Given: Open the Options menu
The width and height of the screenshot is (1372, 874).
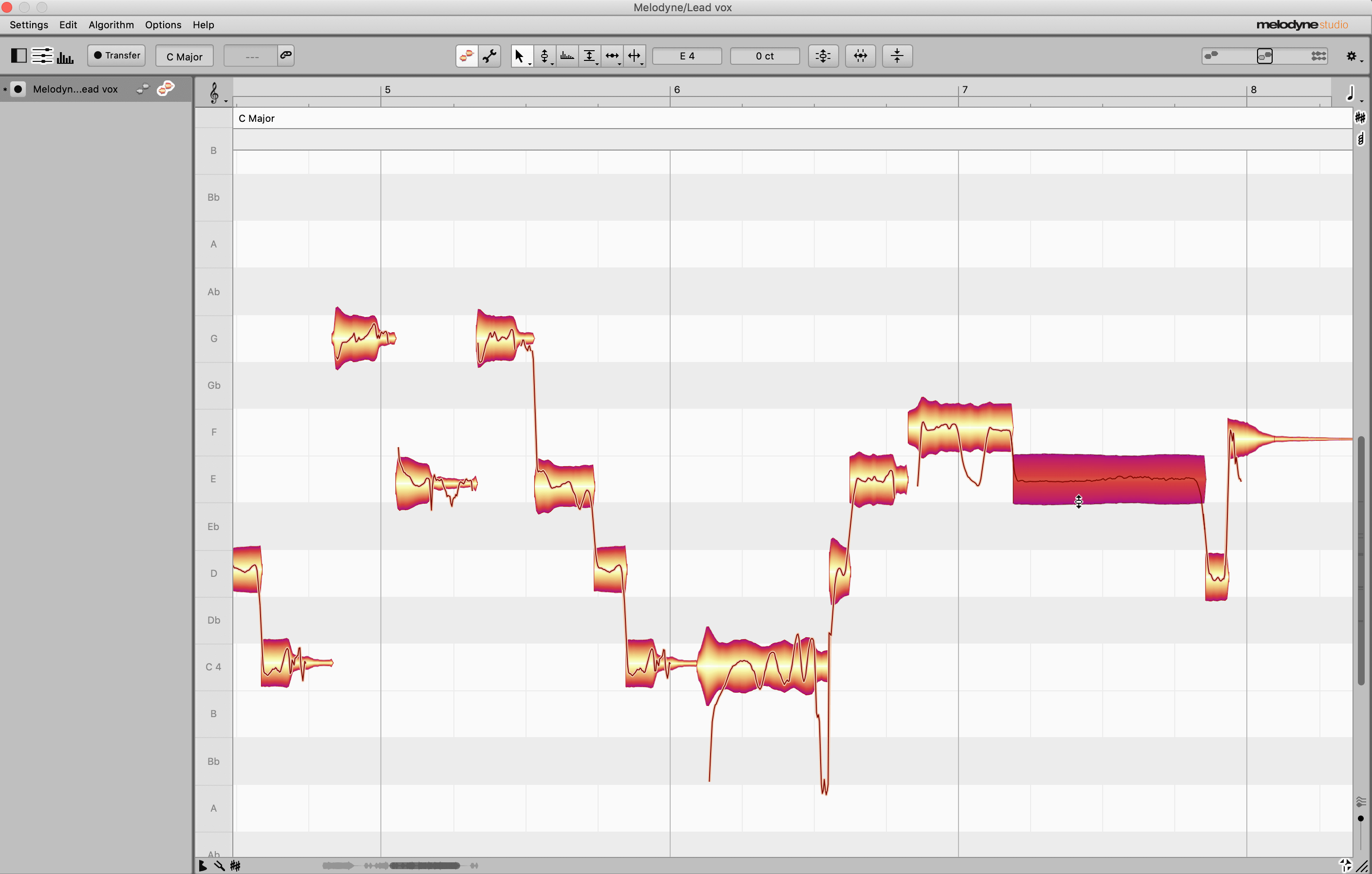Looking at the screenshot, I should point(162,24).
